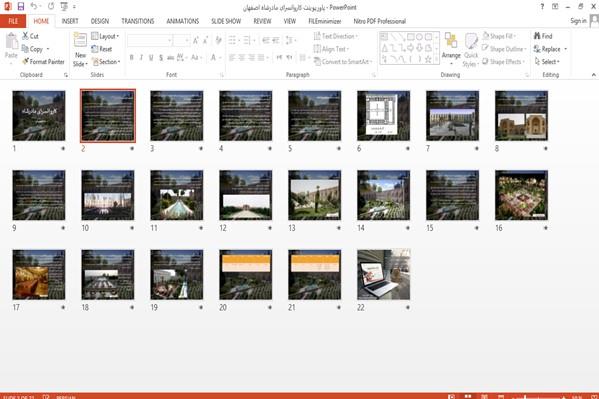Click the New Slide icon
The image size is (599, 399).
click(80, 41)
